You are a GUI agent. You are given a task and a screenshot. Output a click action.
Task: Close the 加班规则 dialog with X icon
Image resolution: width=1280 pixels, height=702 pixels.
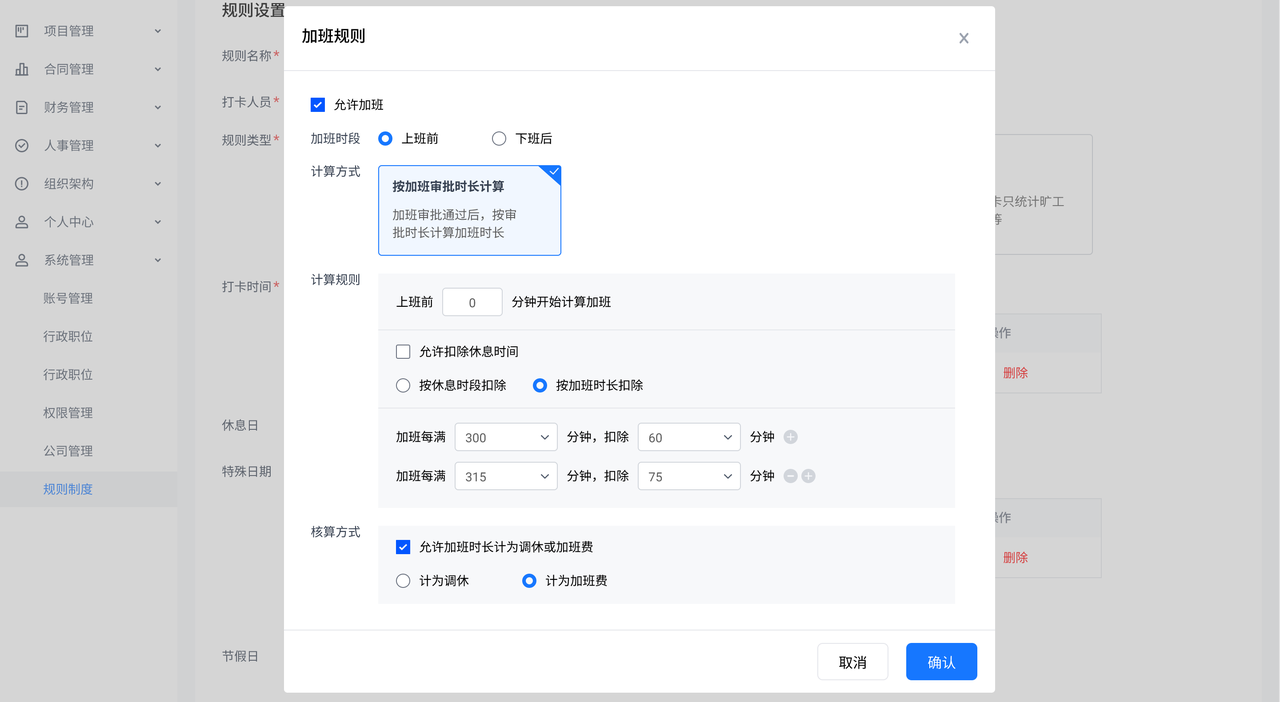pos(964,38)
